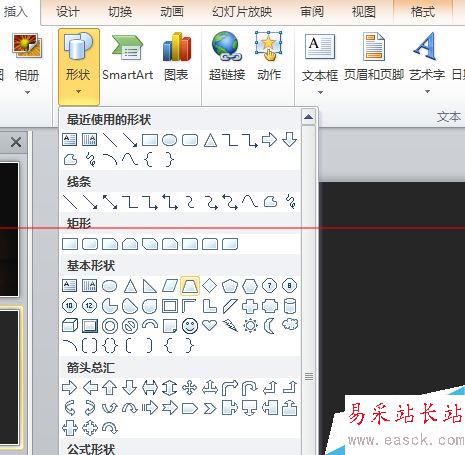The image size is (465, 455).
Task: Choose the Snip Single Corner Rectangle
Action: [x=110, y=244]
